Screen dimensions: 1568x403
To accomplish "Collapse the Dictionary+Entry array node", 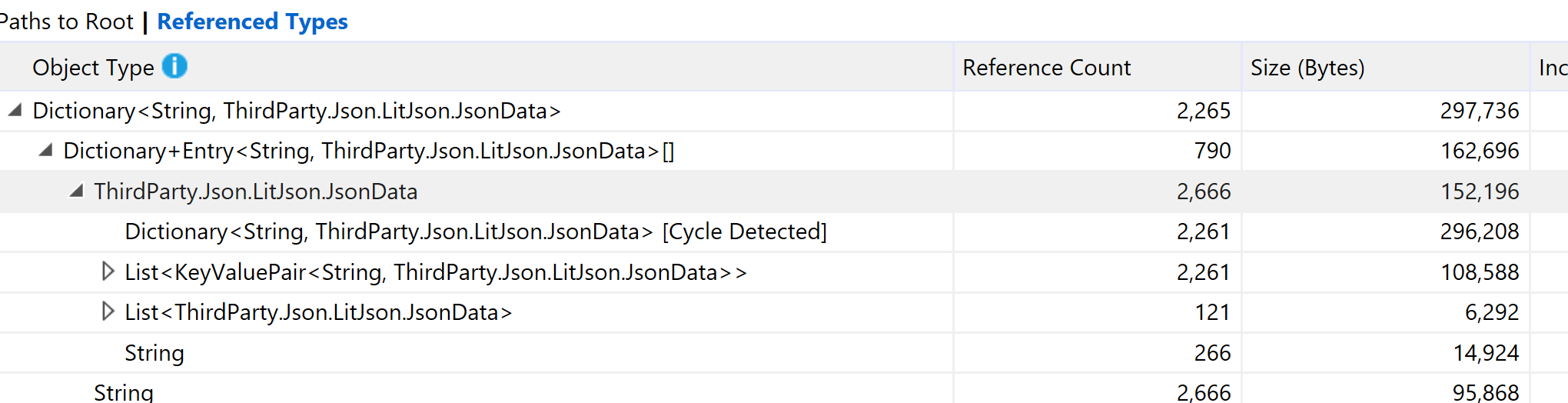I will pyautogui.click(x=45, y=151).
